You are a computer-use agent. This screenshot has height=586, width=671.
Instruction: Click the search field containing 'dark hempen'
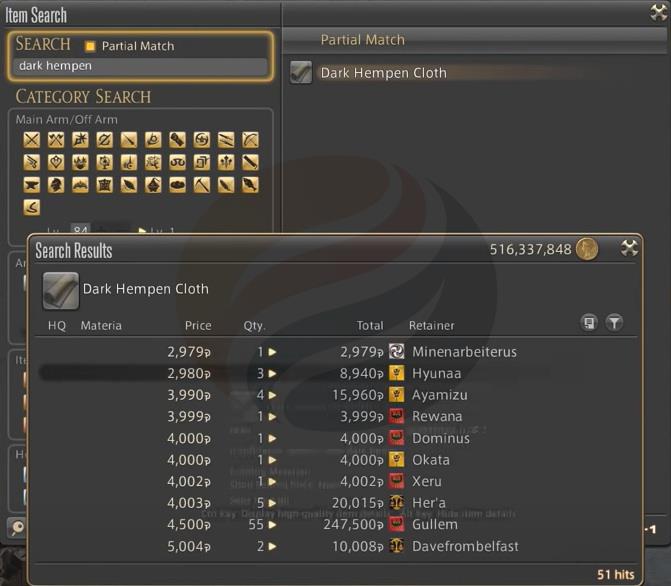tap(141, 66)
